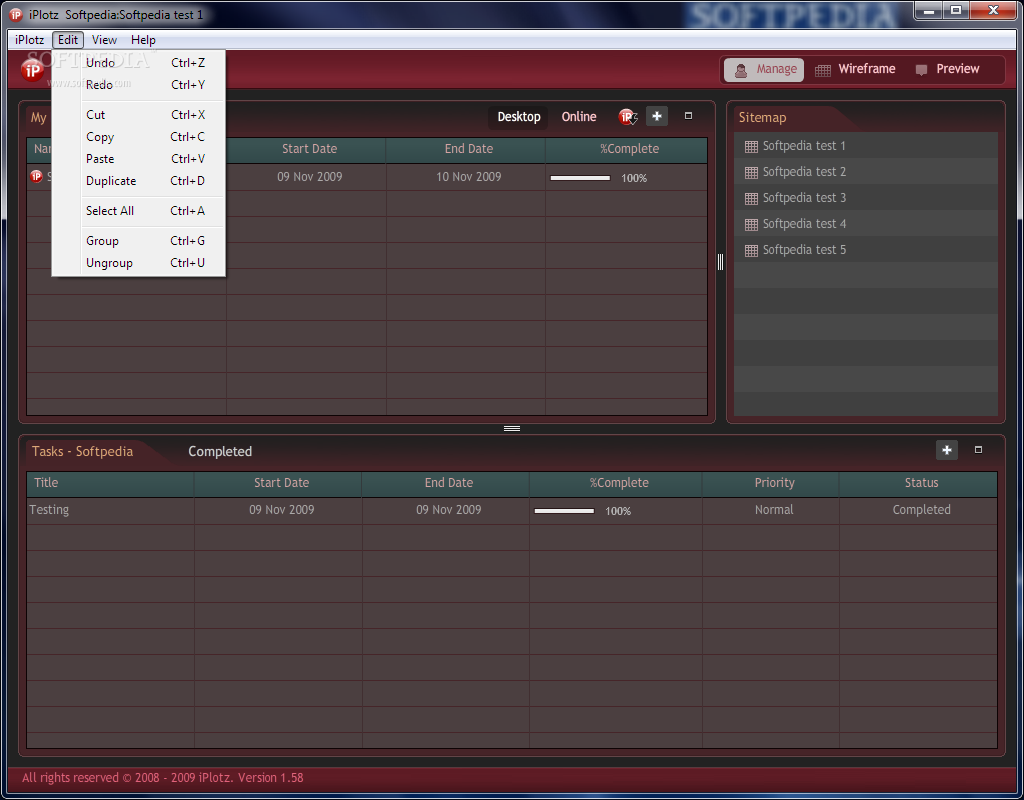1024x800 pixels.
Task: Click the title bar iPlotz app icon
Action: (16, 14)
